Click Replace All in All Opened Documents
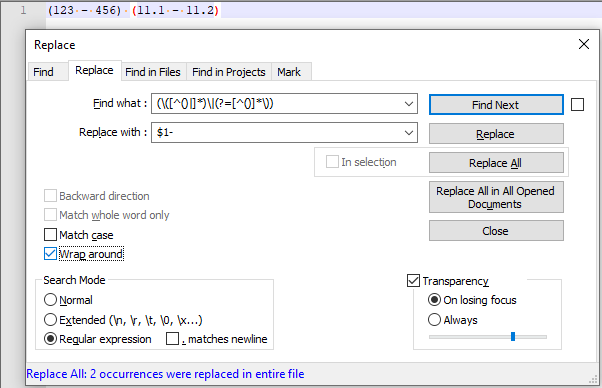This screenshot has width=602, height=388. (496, 197)
